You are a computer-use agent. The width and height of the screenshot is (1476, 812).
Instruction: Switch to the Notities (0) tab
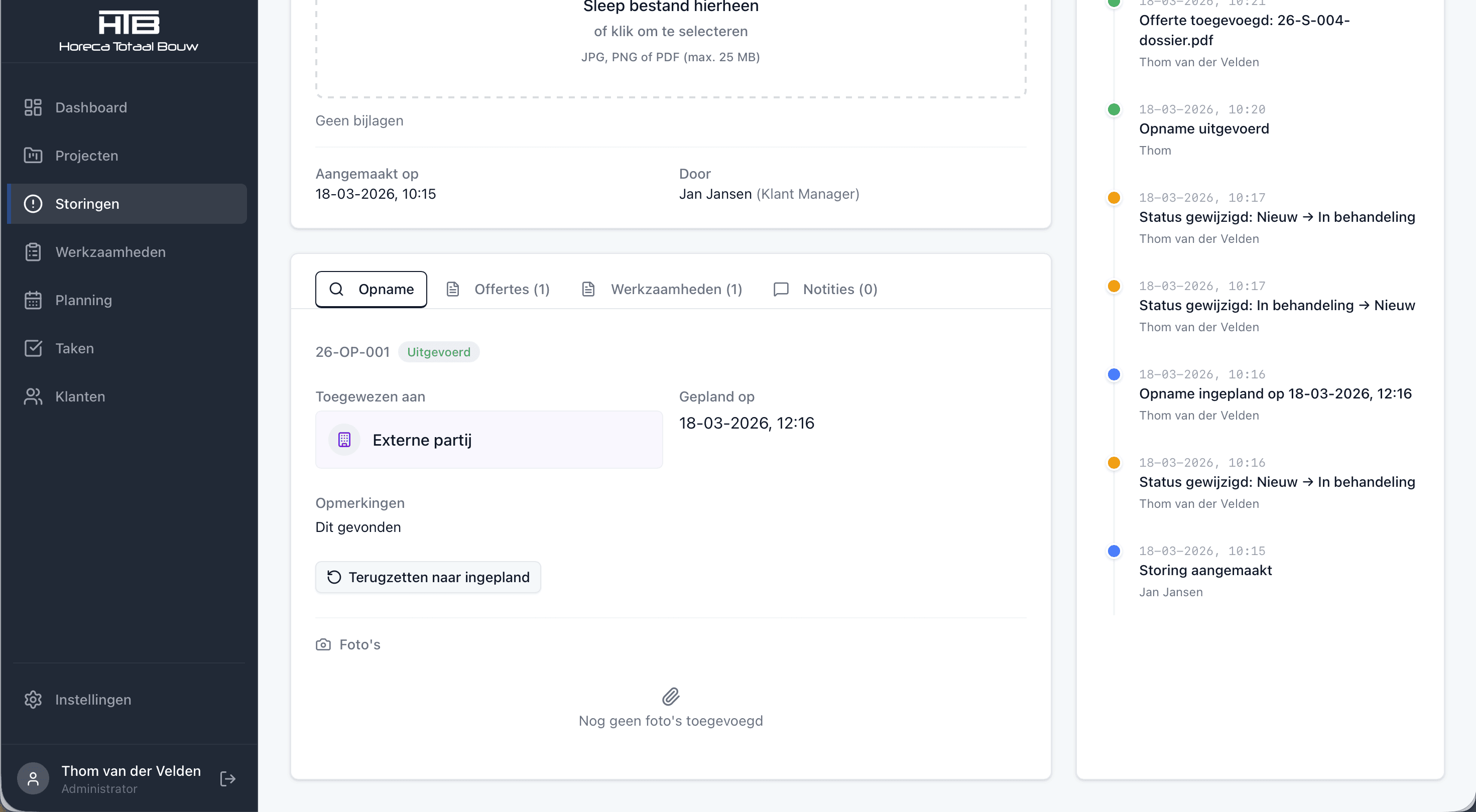(x=826, y=289)
